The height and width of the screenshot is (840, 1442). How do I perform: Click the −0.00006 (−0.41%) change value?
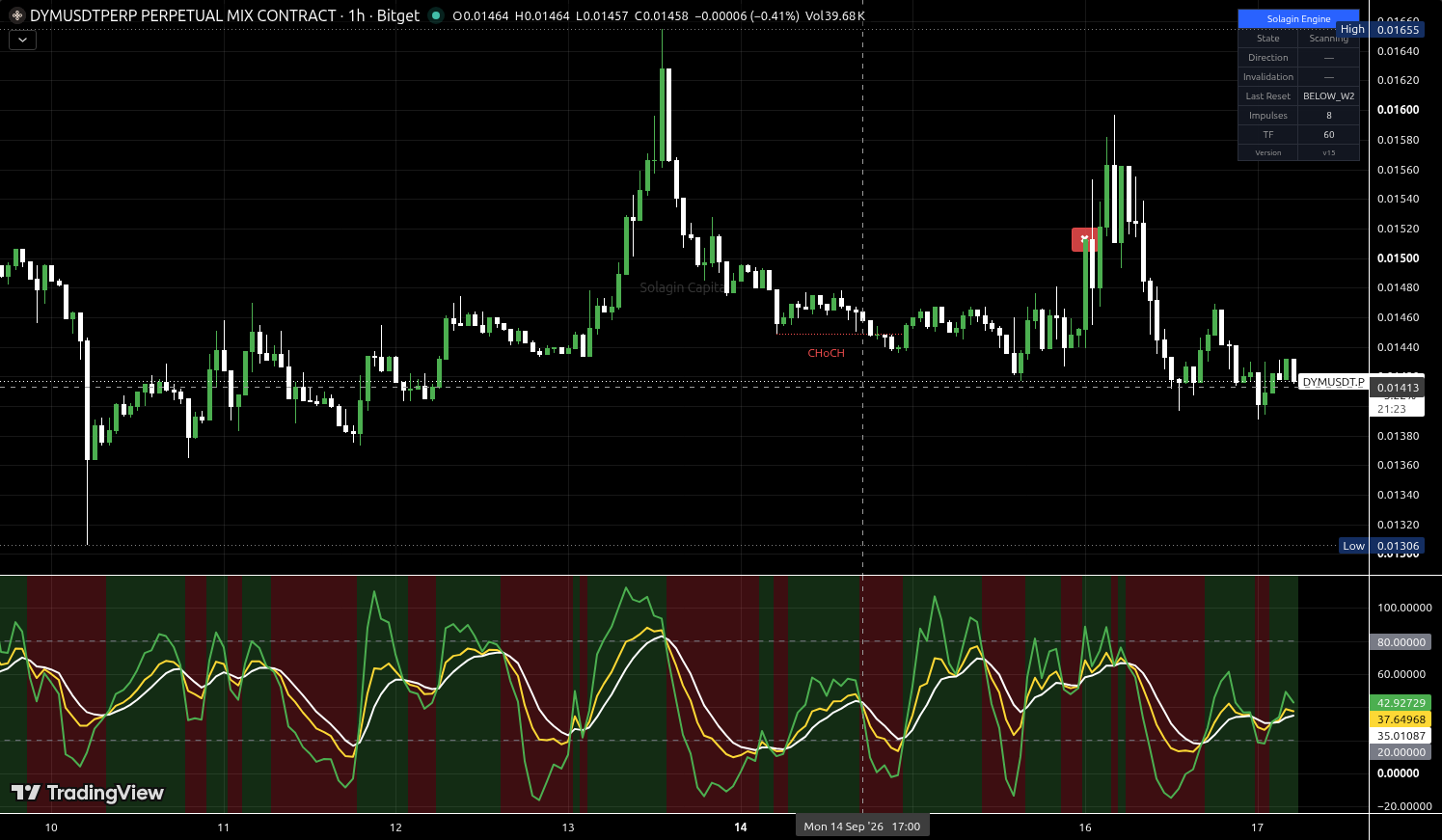(747, 16)
